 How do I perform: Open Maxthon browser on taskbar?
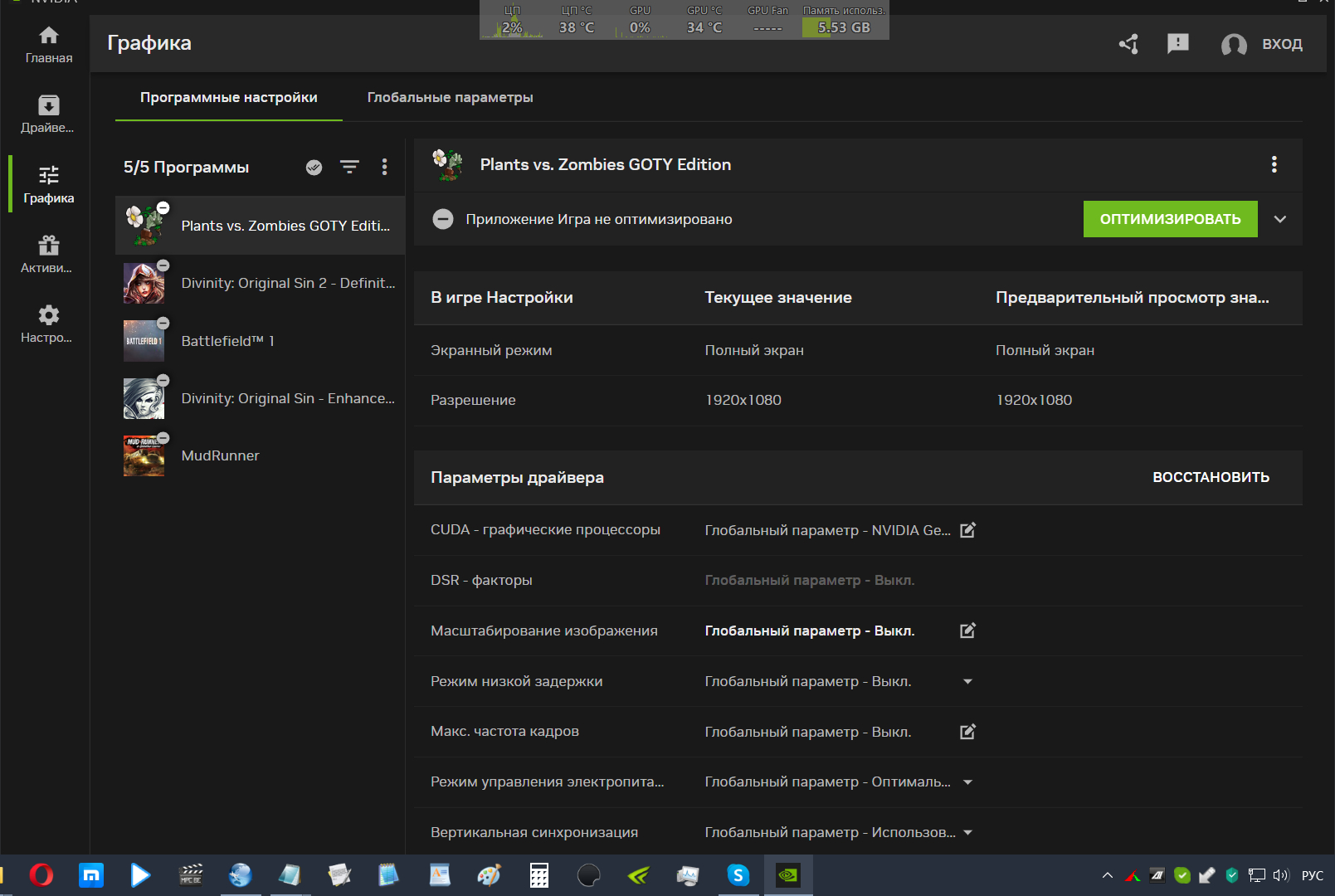(x=91, y=875)
